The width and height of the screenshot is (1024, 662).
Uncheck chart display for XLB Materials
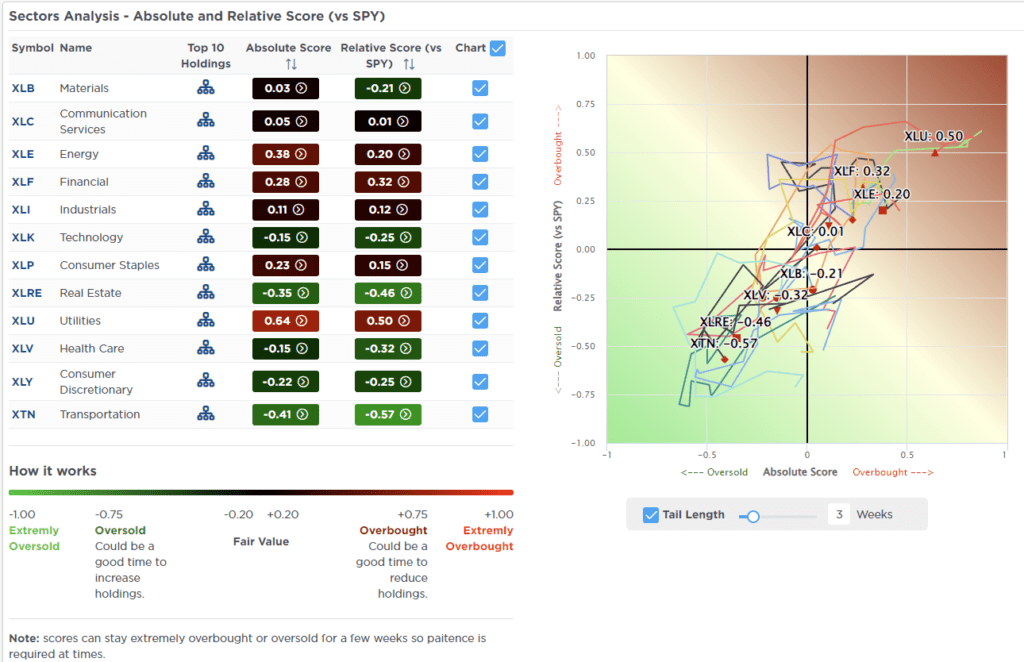(x=480, y=88)
